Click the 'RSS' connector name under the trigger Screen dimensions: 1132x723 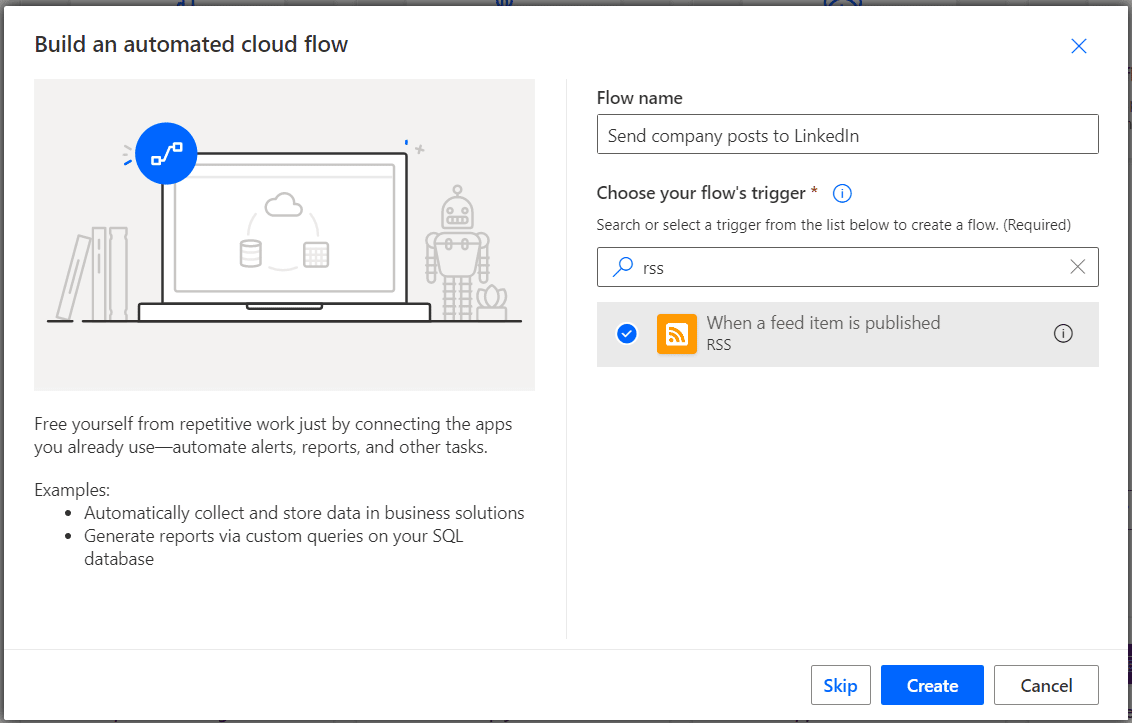coord(719,345)
